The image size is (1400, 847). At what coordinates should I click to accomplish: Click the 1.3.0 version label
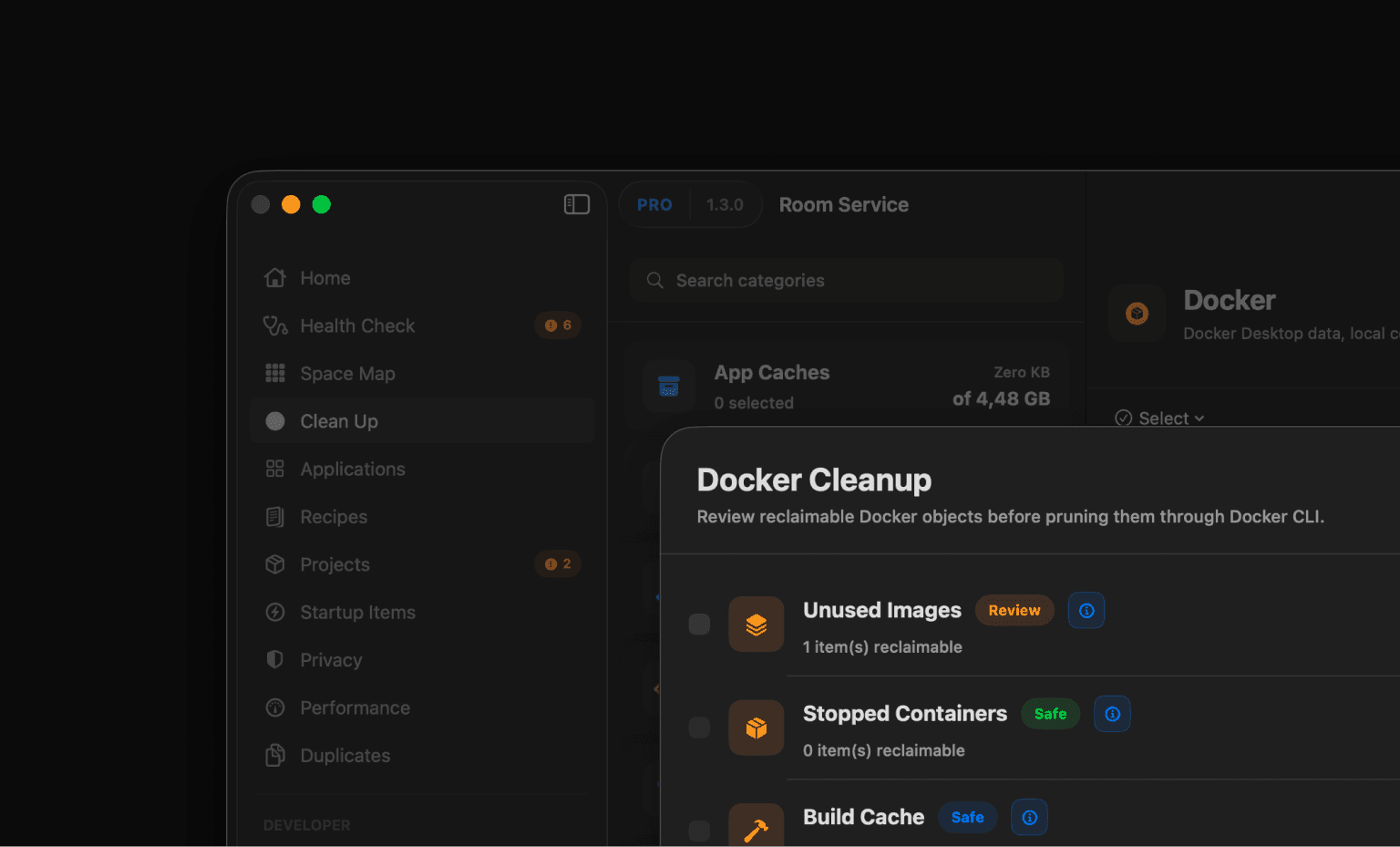725,205
